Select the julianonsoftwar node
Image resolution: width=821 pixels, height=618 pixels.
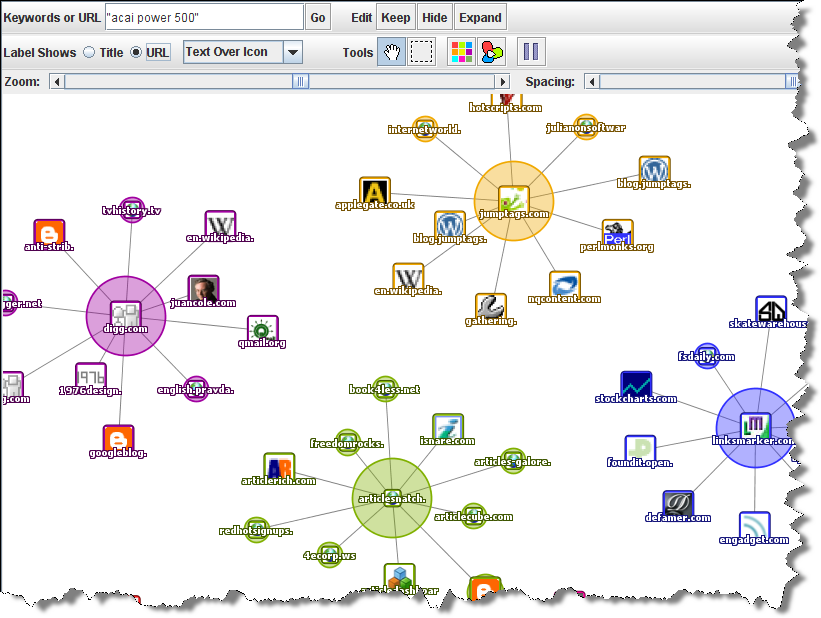586,127
